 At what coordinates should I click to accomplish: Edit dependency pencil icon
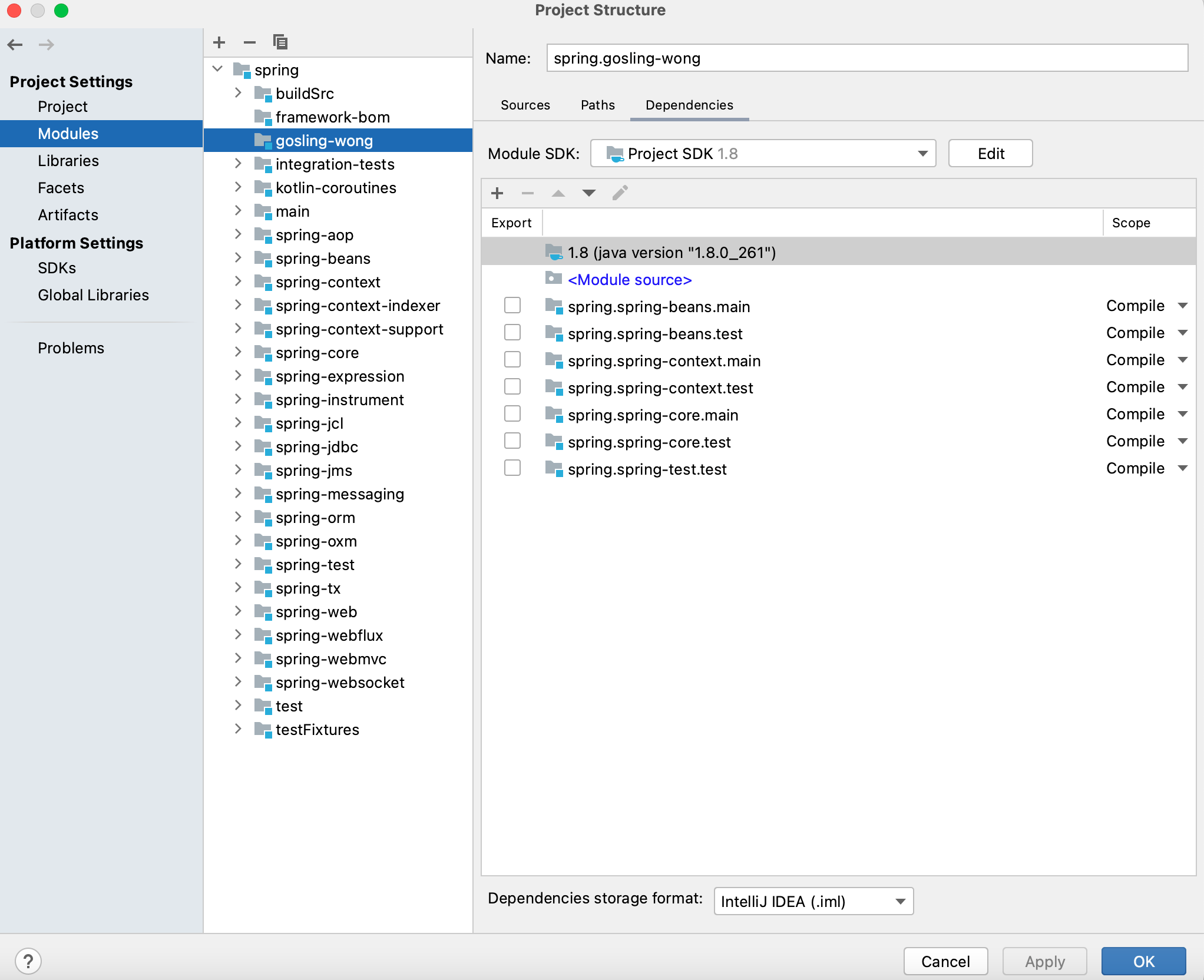pos(620,193)
